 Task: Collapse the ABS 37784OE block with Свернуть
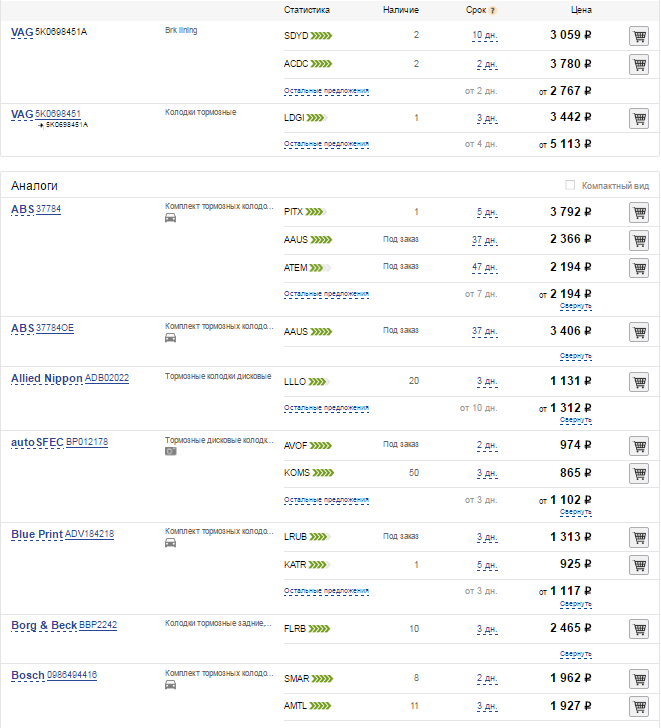[x=576, y=356]
